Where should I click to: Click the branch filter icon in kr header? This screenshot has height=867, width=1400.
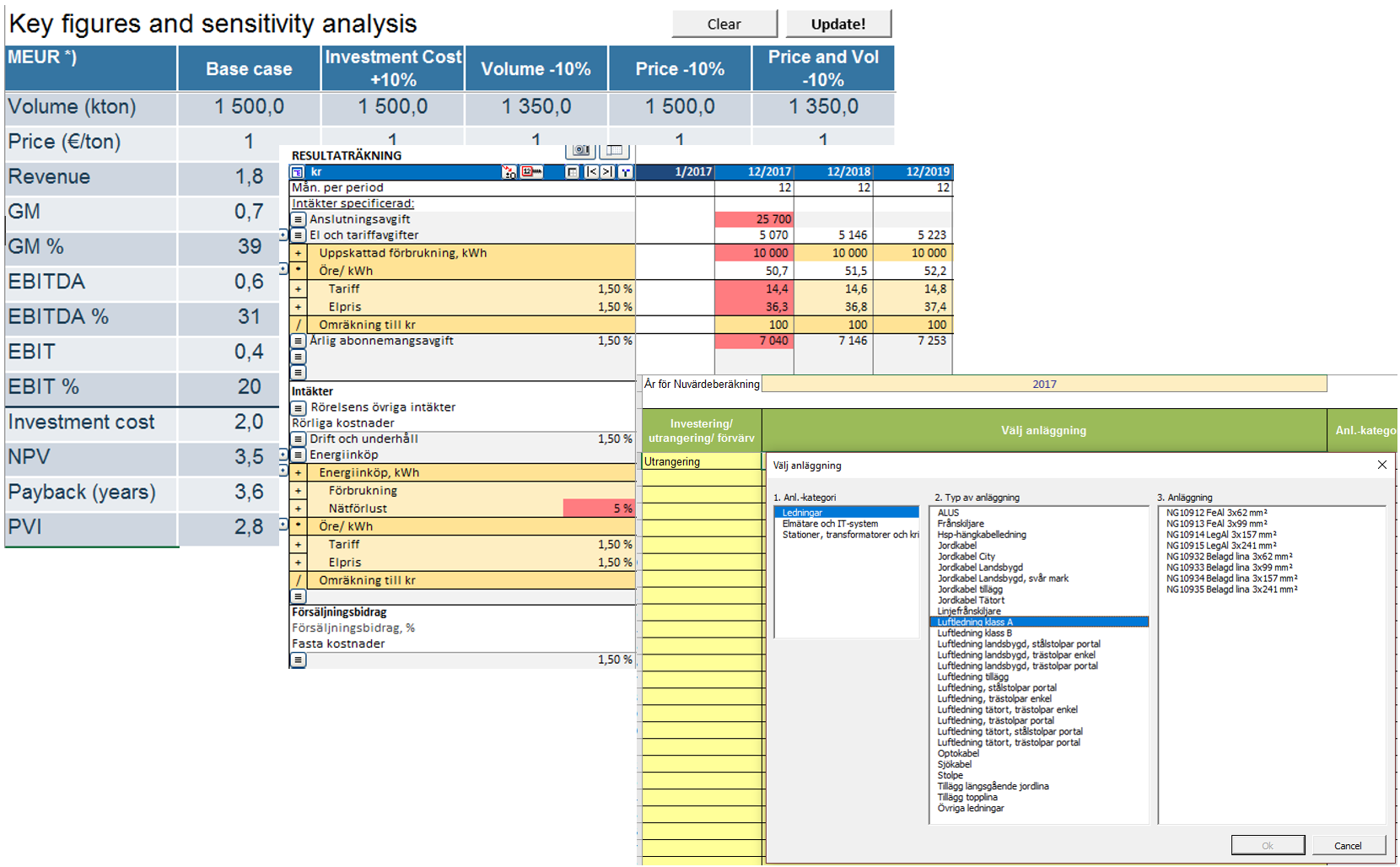coord(625,172)
